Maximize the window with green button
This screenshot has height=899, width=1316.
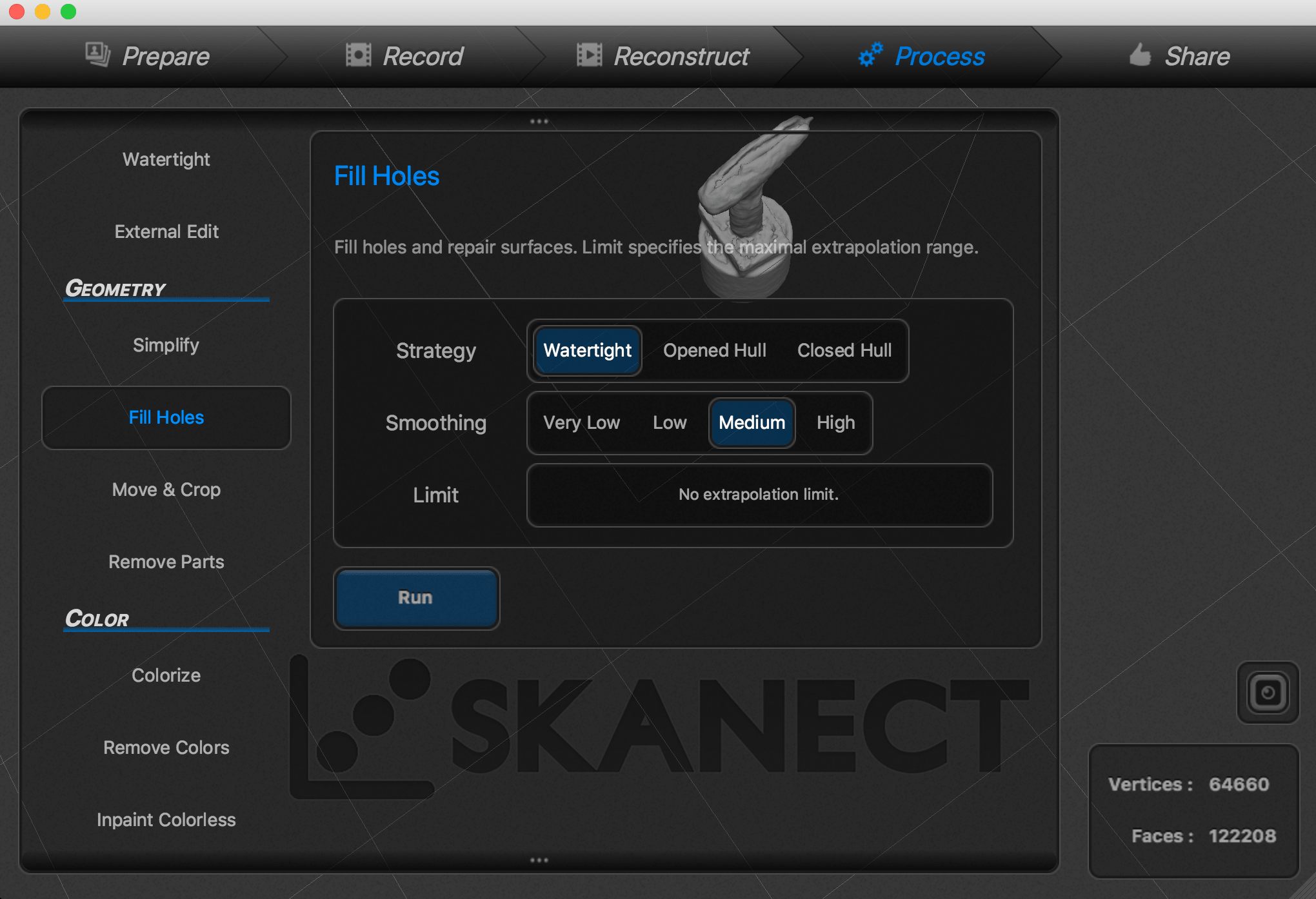(68, 12)
